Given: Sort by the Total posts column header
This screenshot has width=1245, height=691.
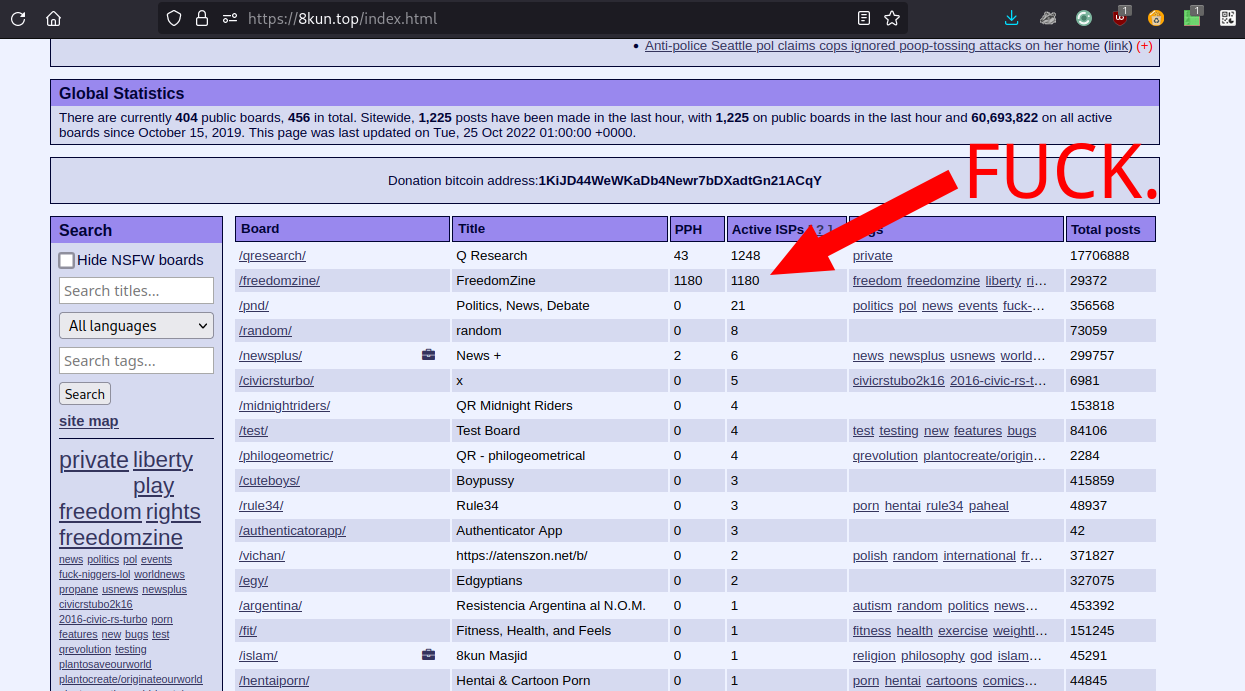Looking at the screenshot, I should coord(1110,229).
